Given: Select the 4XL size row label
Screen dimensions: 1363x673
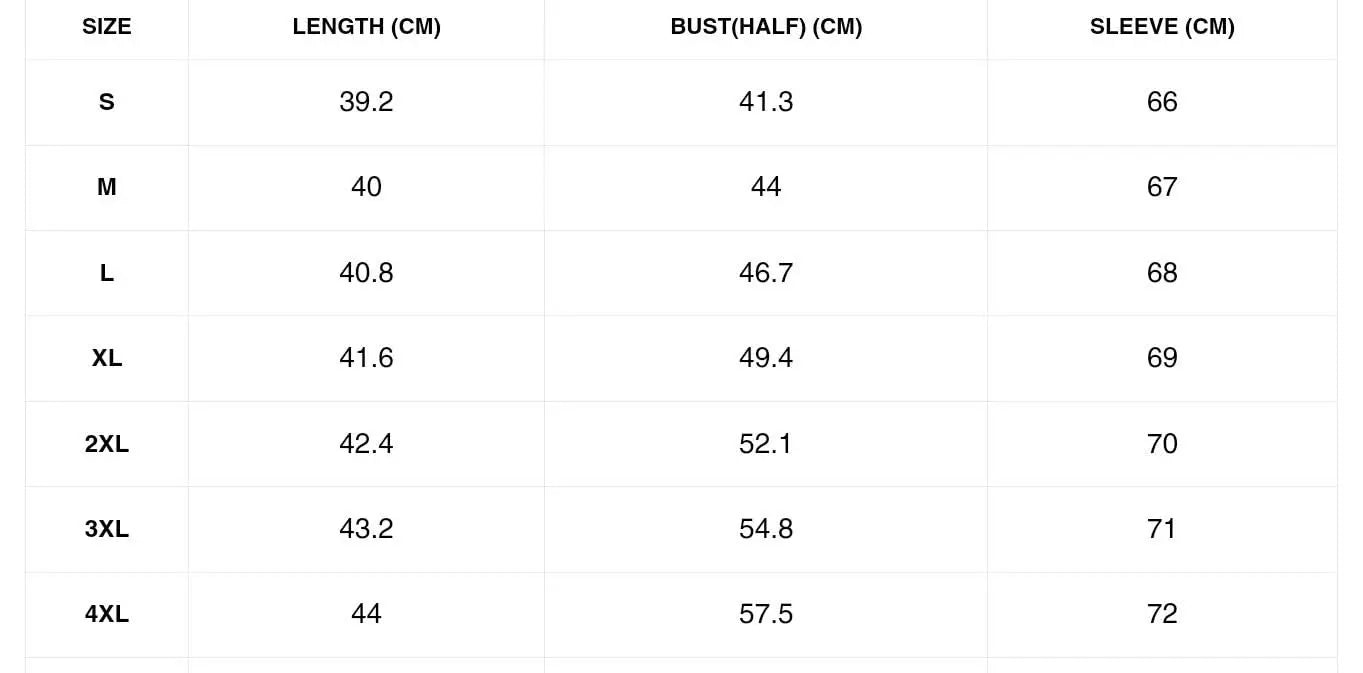Looking at the screenshot, I should click(107, 614).
